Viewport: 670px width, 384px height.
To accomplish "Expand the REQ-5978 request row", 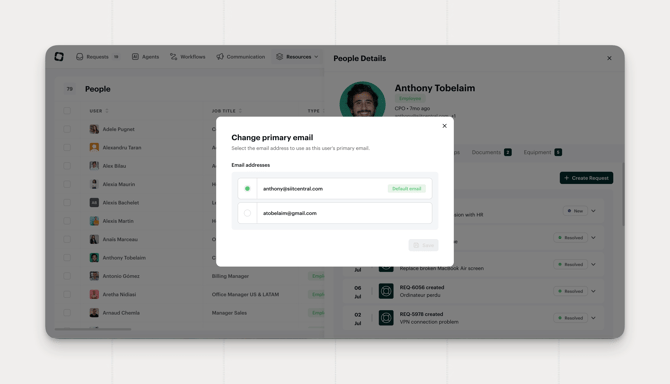I will (x=594, y=318).
